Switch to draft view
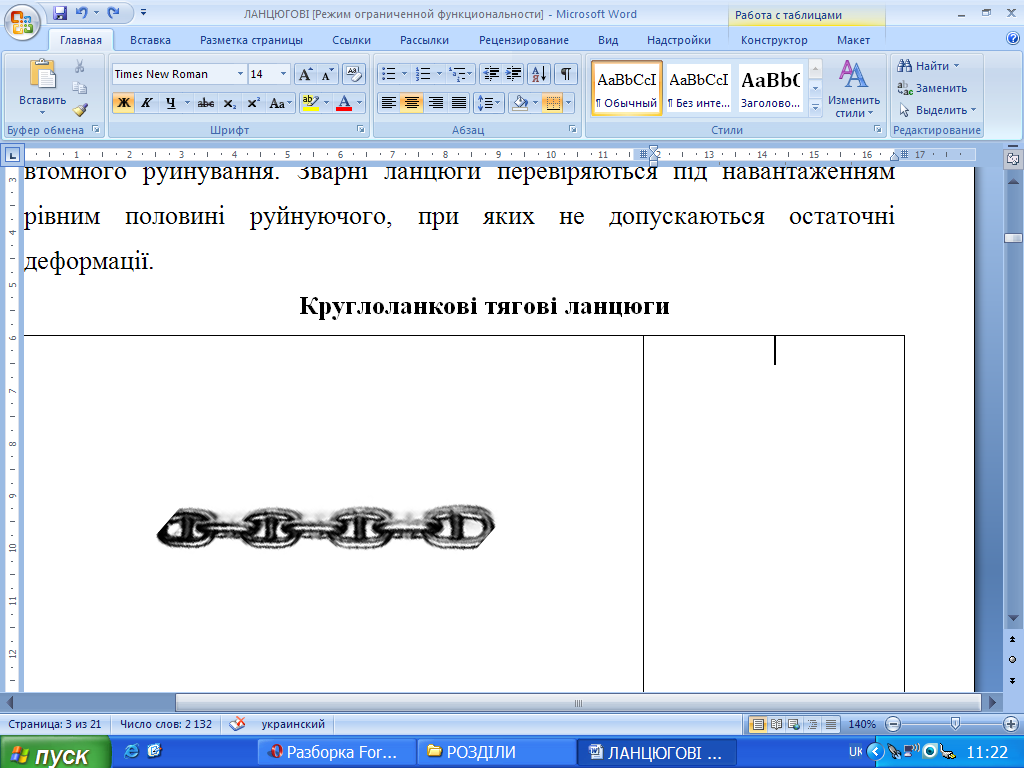1024x768 pixels. click(x=831, y=724)
